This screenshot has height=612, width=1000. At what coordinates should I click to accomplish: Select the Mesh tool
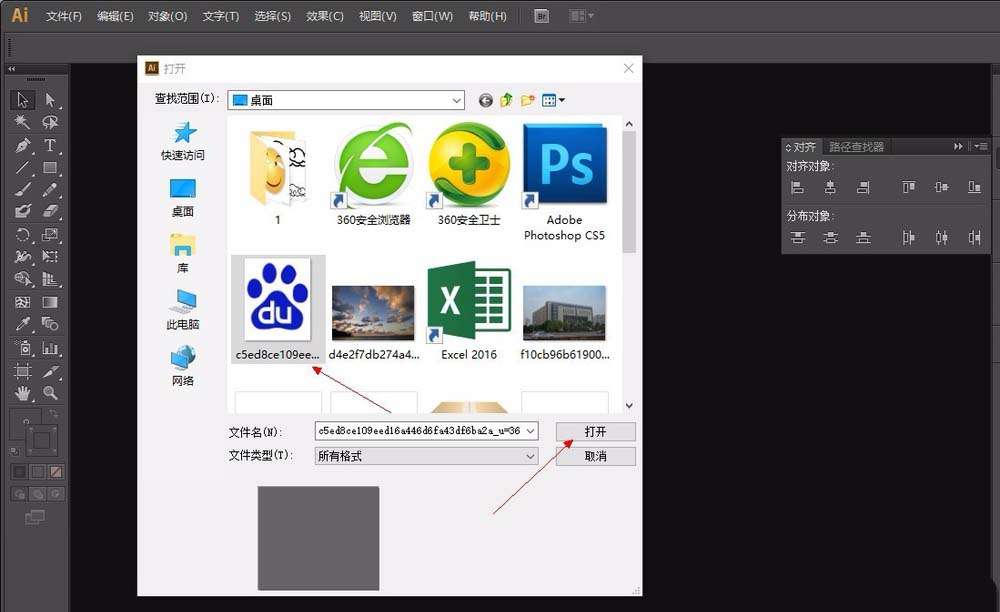point(22,302)
